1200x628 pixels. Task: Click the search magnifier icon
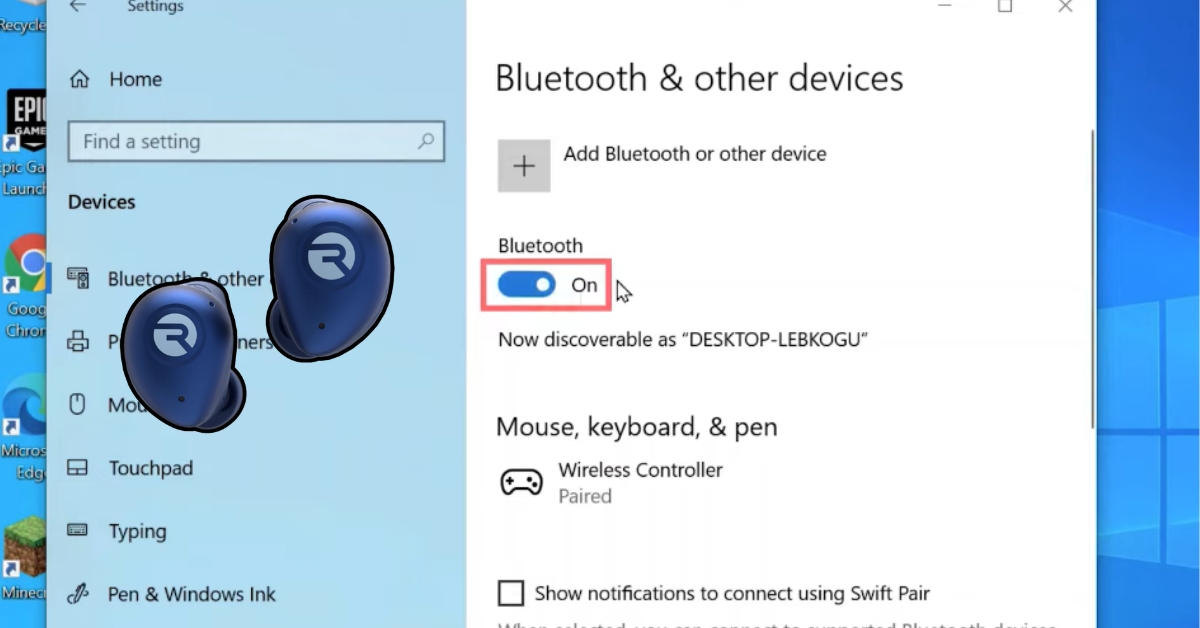click(426, 141)
